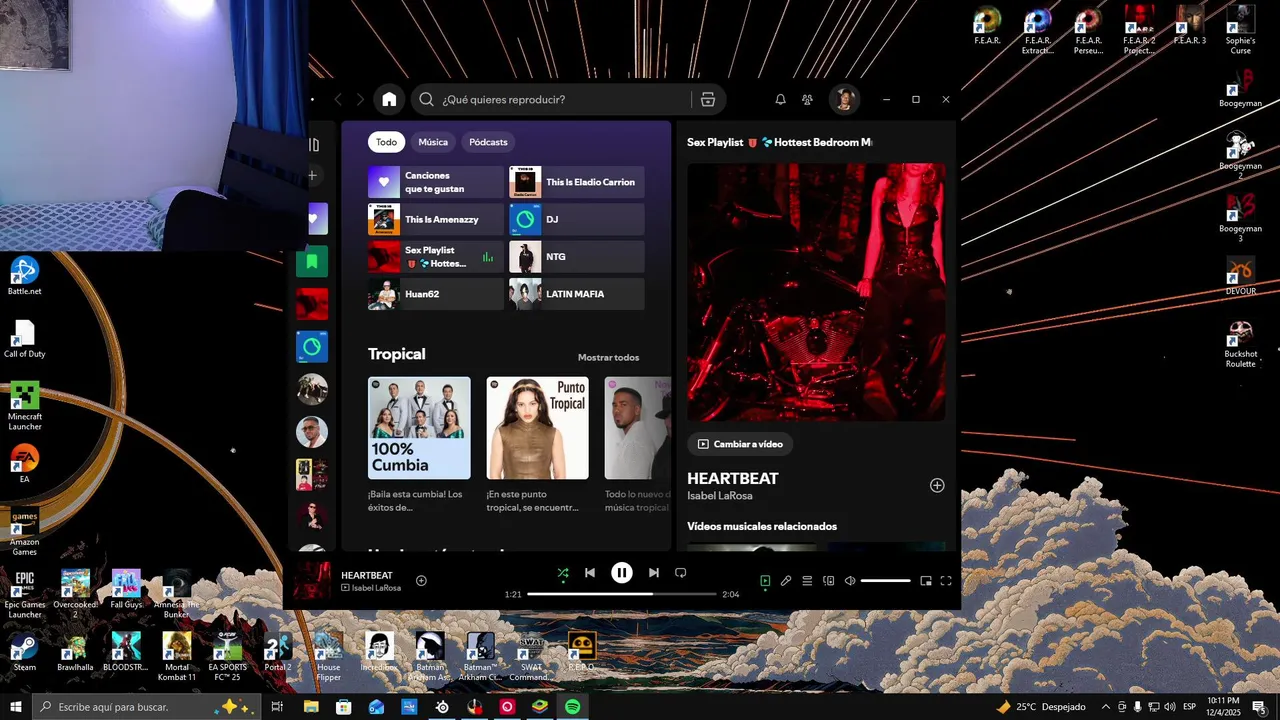Select the Steam desktop shortcut
Viewport: 1280px width, 720px height.
click(24, 652)
